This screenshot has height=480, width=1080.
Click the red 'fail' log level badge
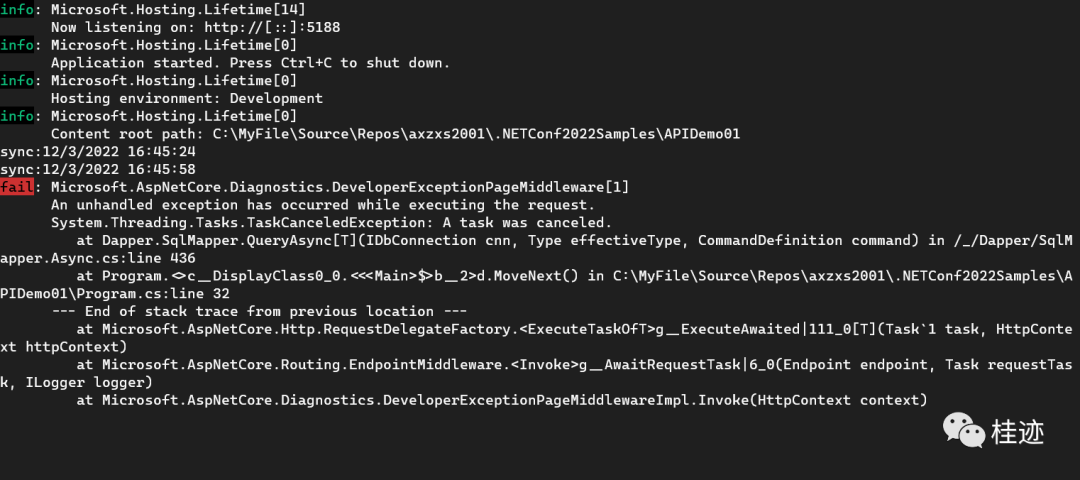[17, 187]
